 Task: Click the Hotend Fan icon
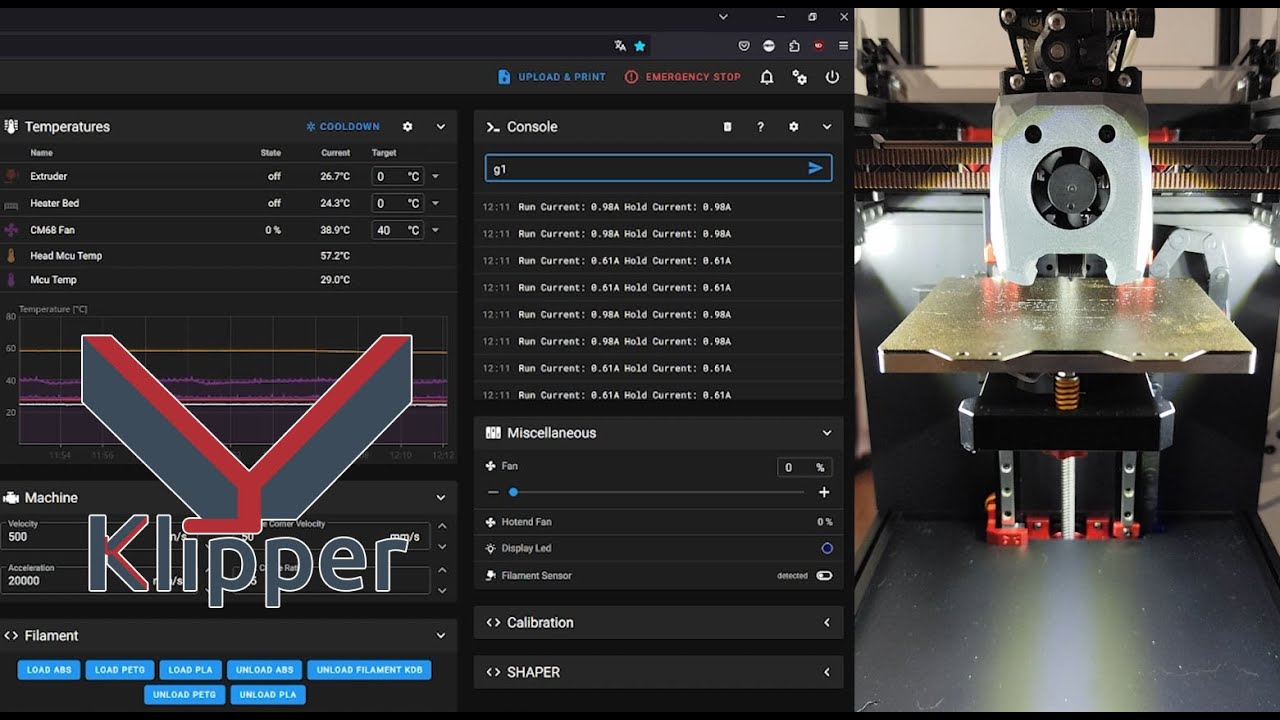click(x=491, y=522)
